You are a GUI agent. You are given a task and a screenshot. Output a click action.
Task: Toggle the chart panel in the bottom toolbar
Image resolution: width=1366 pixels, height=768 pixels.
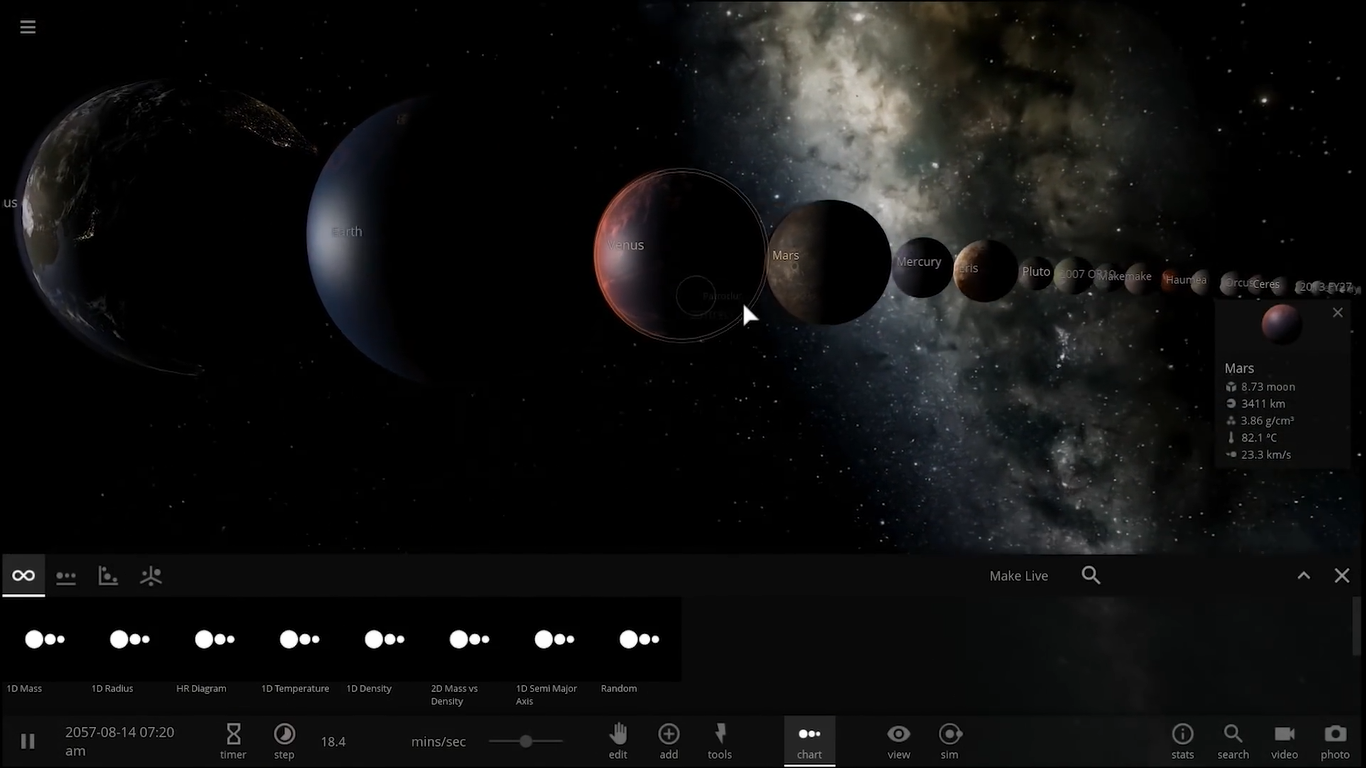(x=809, y=740)
